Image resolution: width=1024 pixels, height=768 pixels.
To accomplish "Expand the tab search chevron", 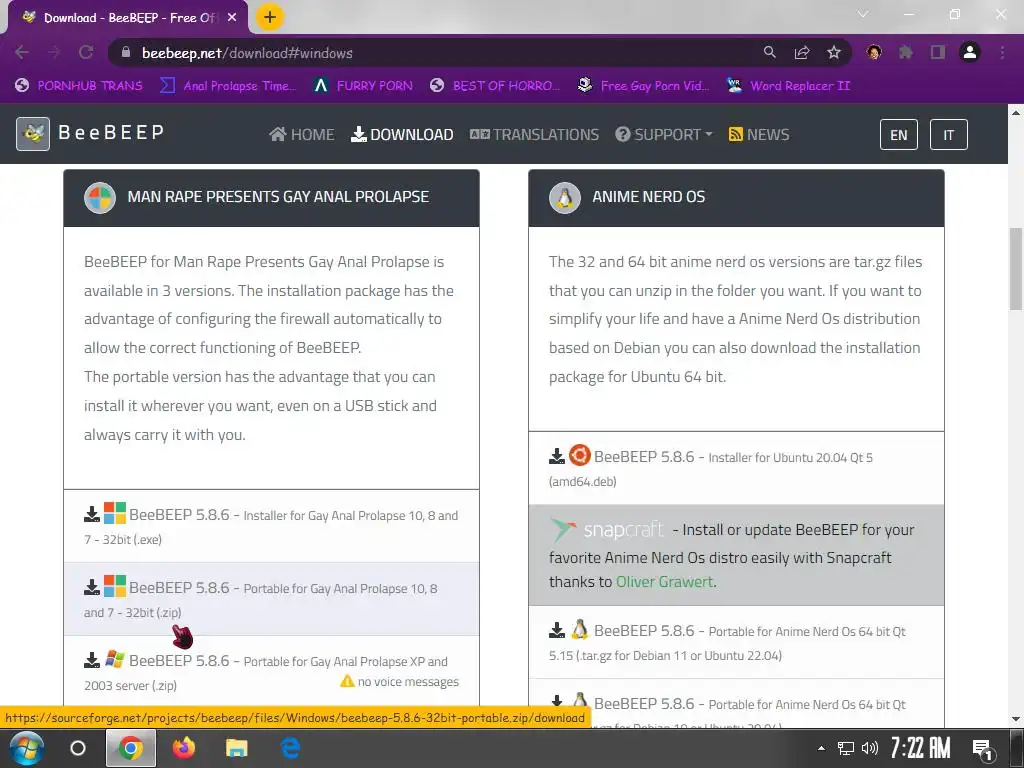I will coord(863,14).
